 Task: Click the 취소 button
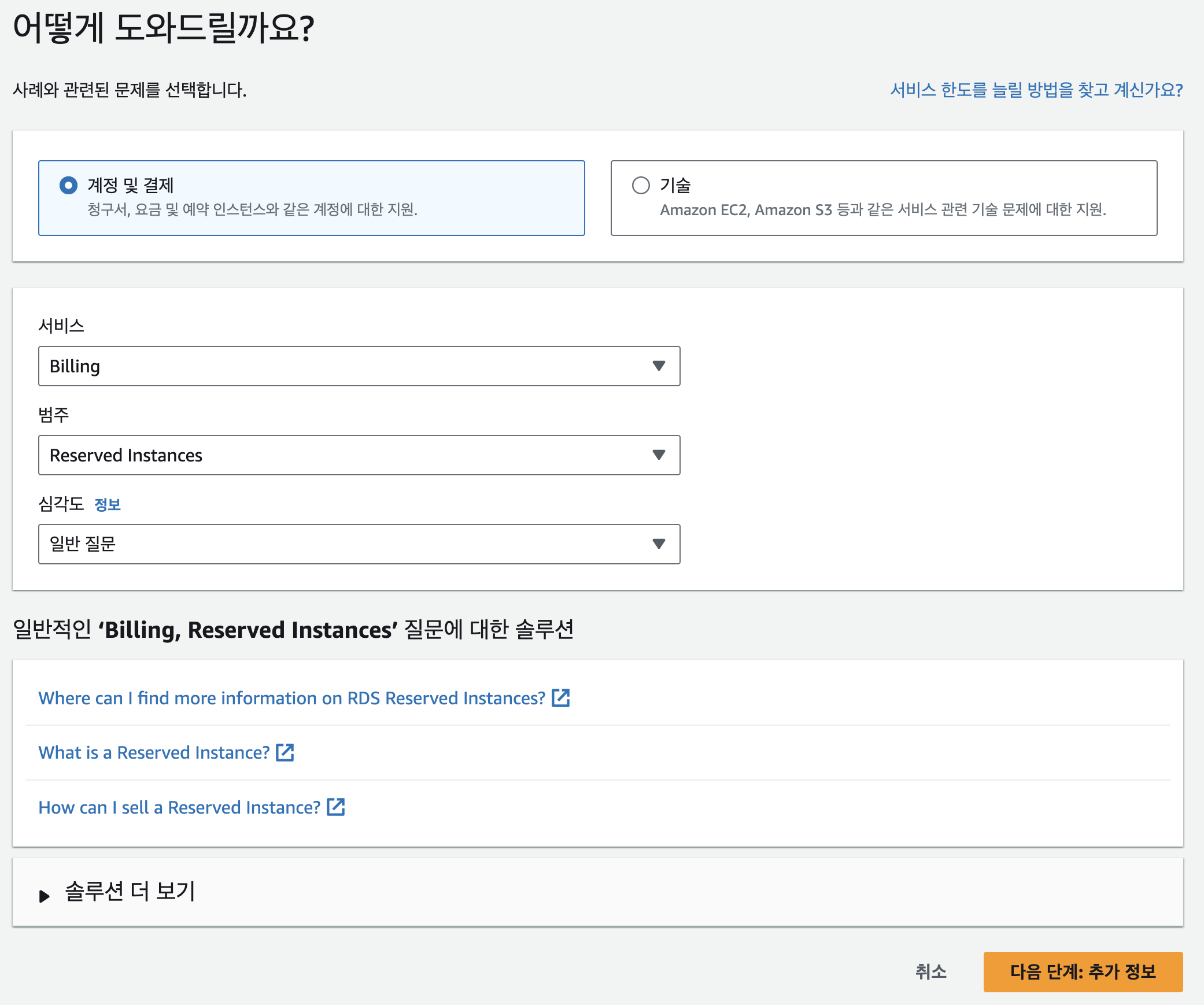tap(930, 971)
